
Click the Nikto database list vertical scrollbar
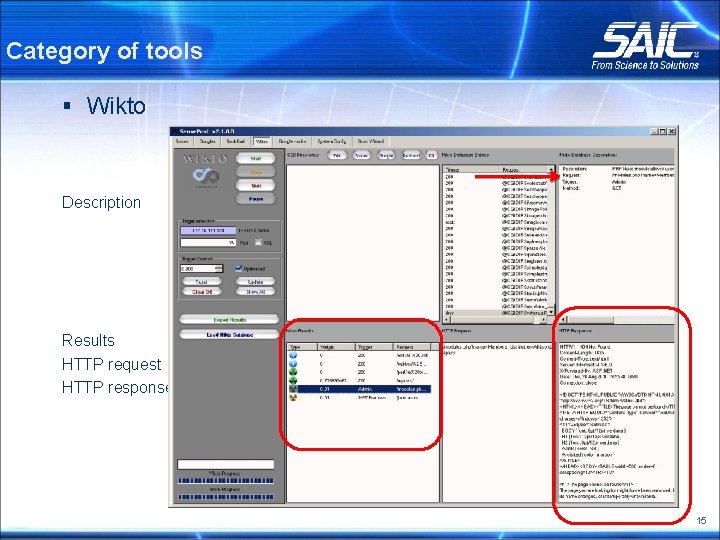click(x=551, y=241)
